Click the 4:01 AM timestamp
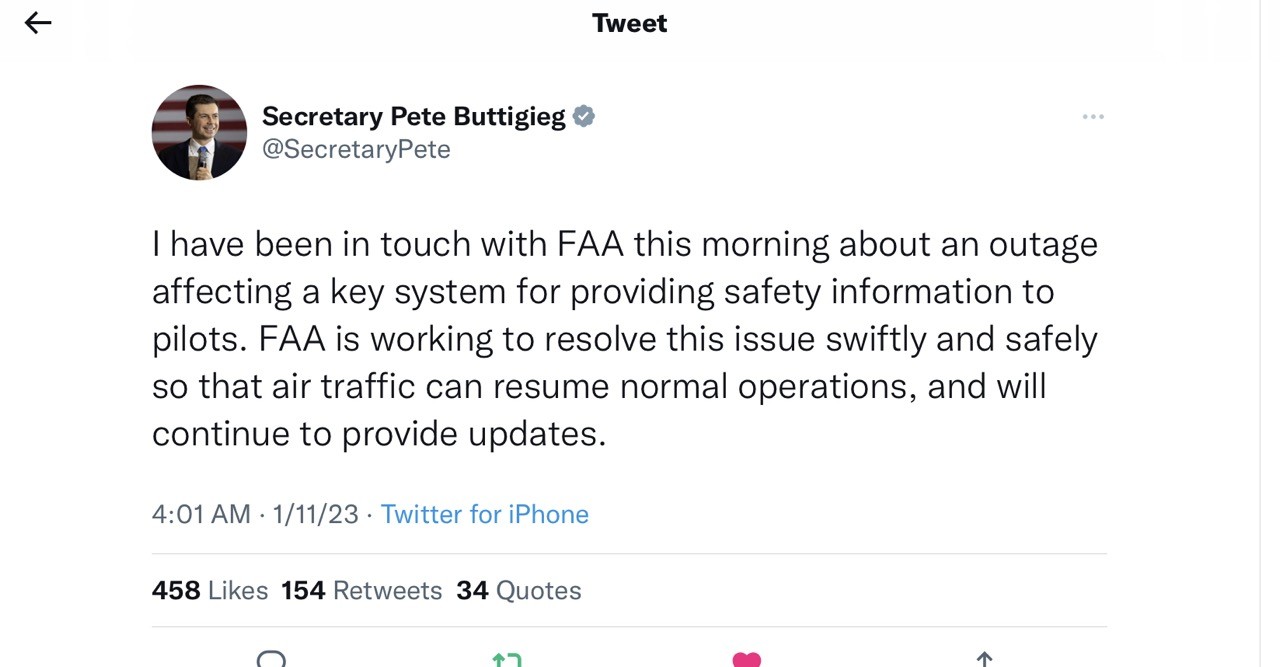This screenshot has width=1280, height=667. [x=201, y=514]
